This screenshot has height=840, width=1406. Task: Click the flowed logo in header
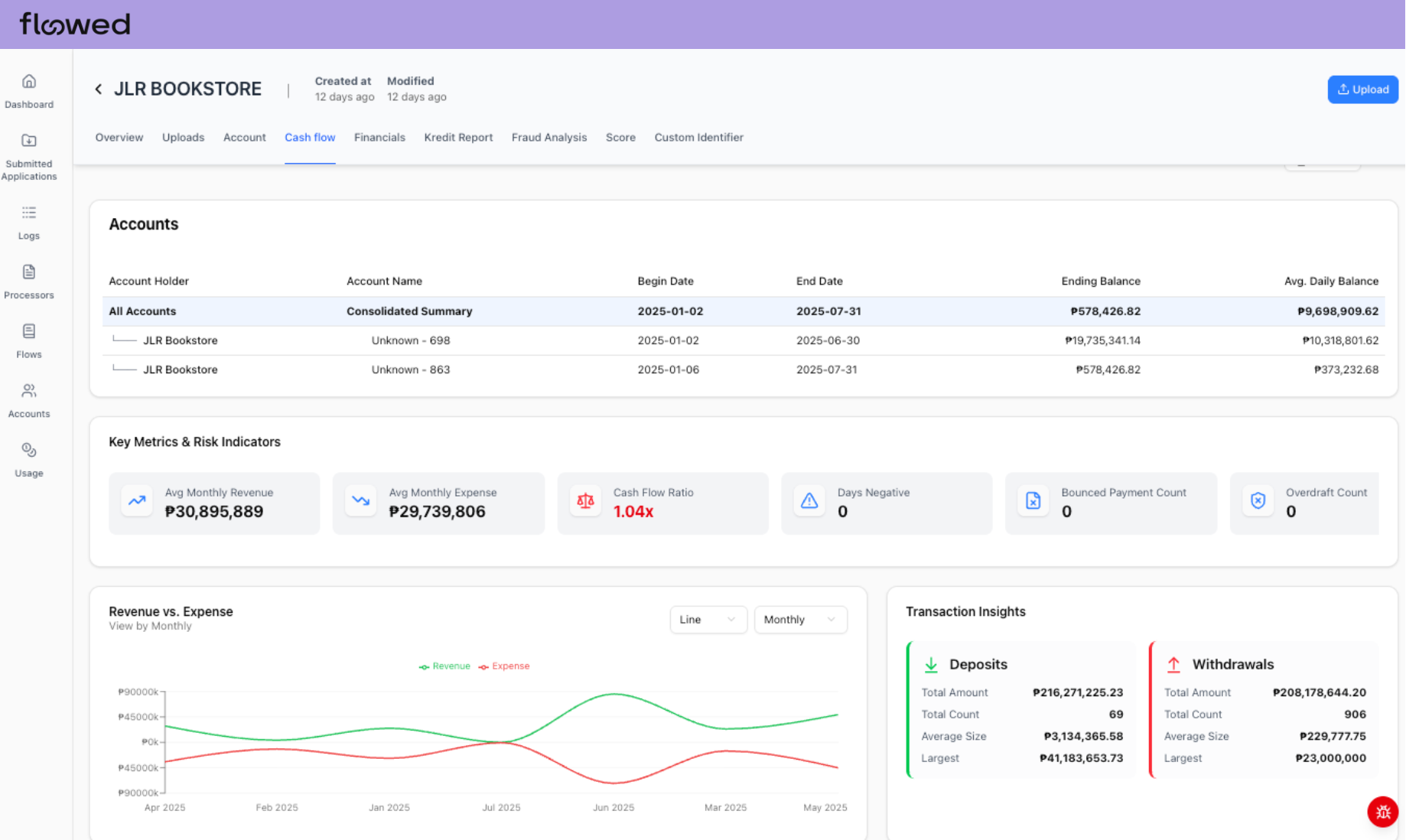75,24
